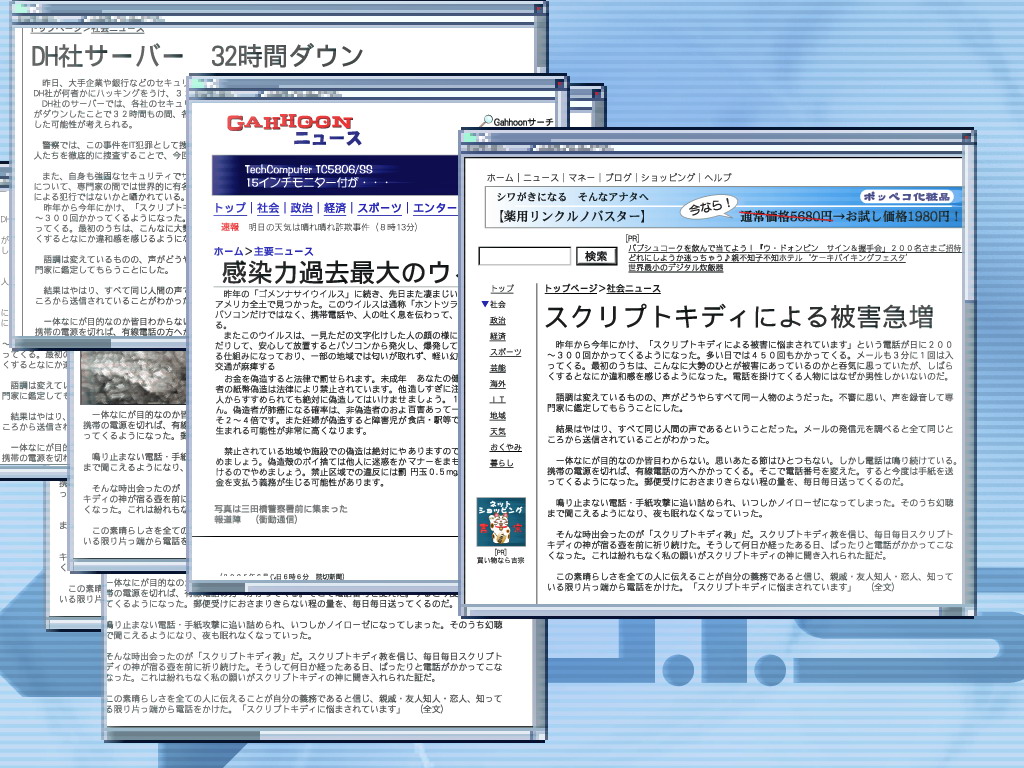
Task: Switch to 政治 tab in Gahhoon window
Action: 301,208
